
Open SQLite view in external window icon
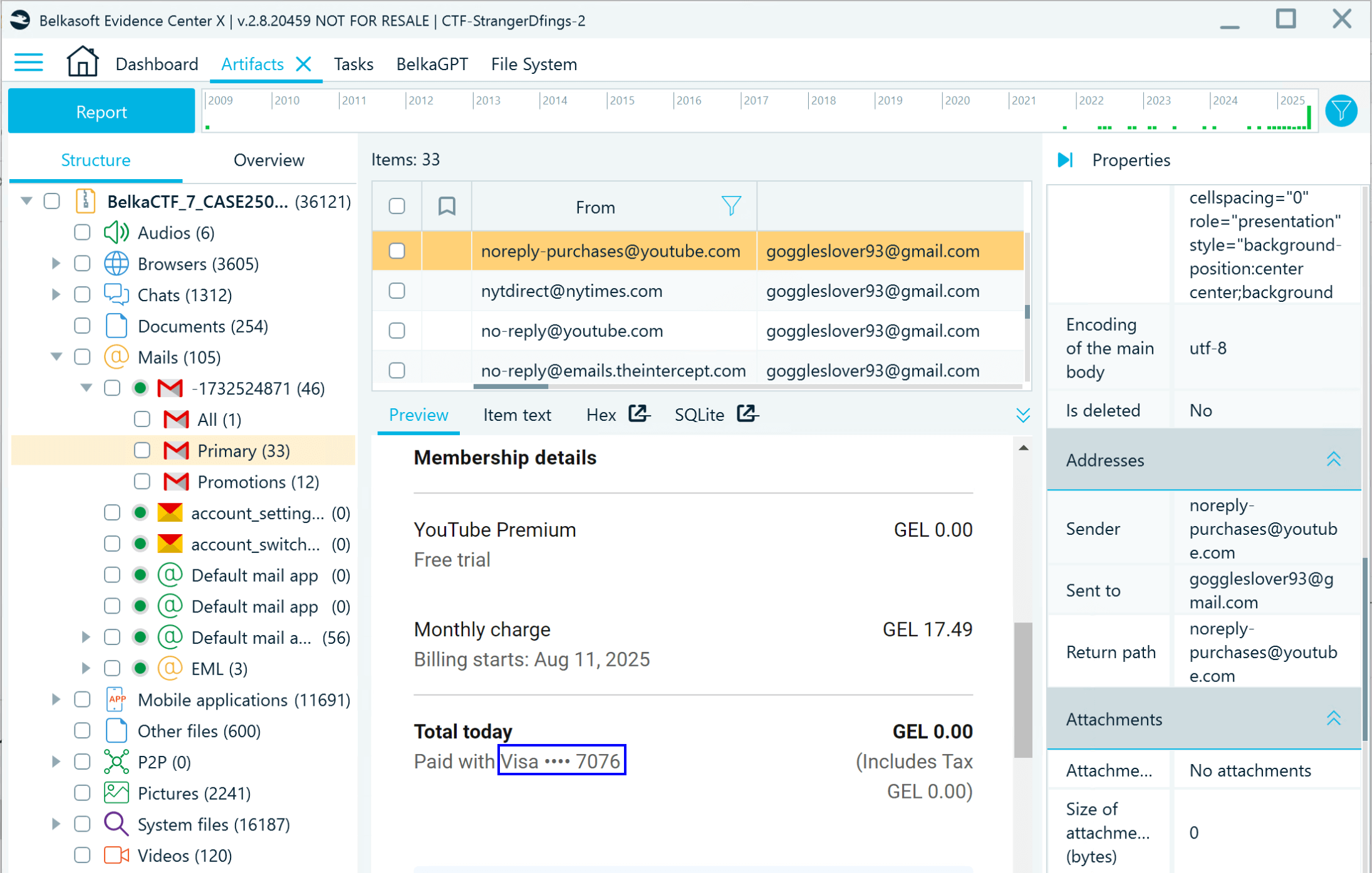[747, 414]
